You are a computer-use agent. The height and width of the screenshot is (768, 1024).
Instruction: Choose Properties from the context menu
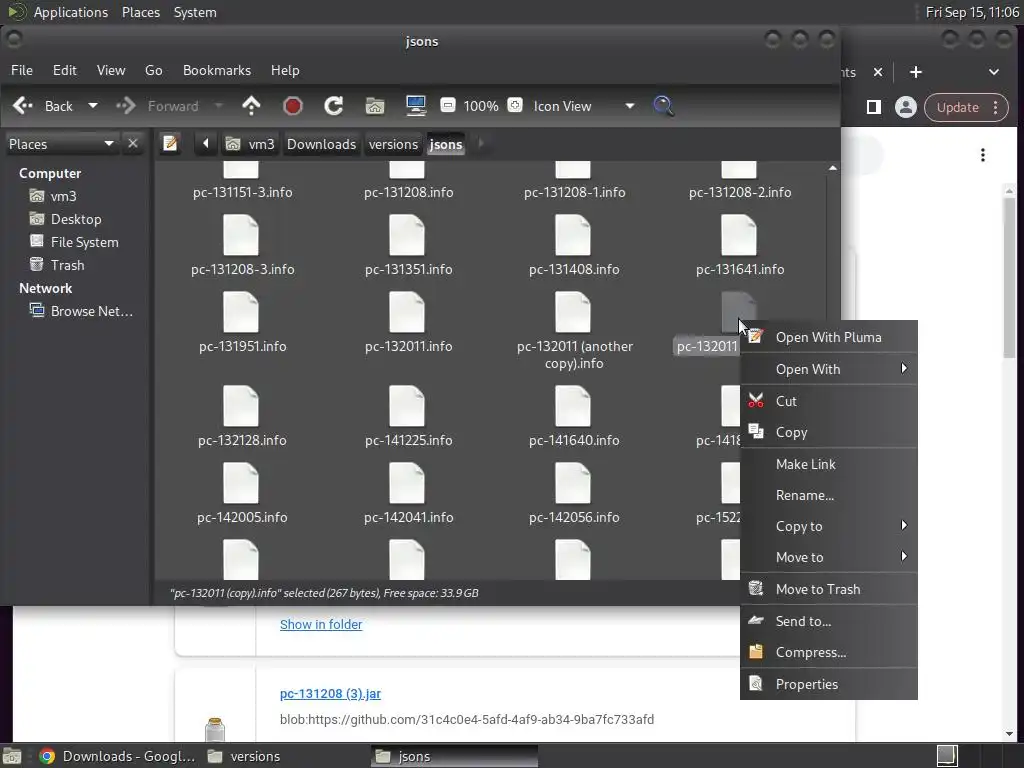[829, 684]
